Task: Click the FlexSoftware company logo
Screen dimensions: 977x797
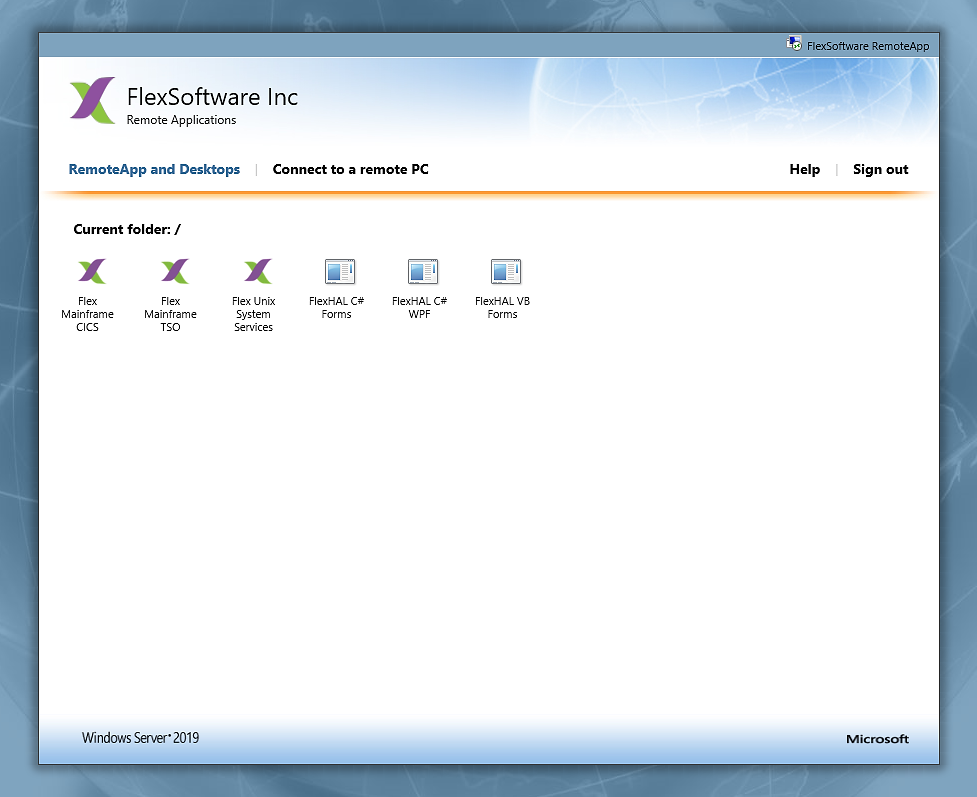Action: coord(92,101)
